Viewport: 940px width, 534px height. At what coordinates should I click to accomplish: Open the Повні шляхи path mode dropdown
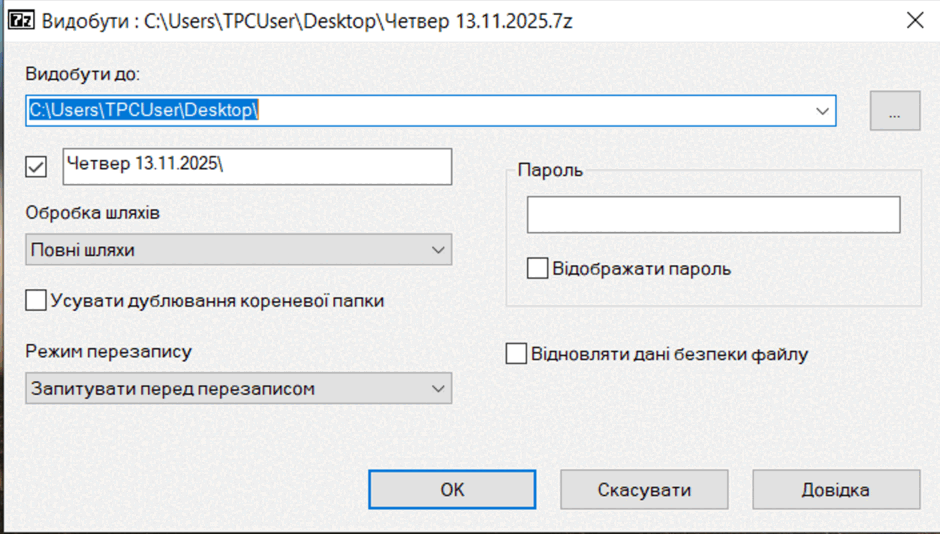click(239, 249)
